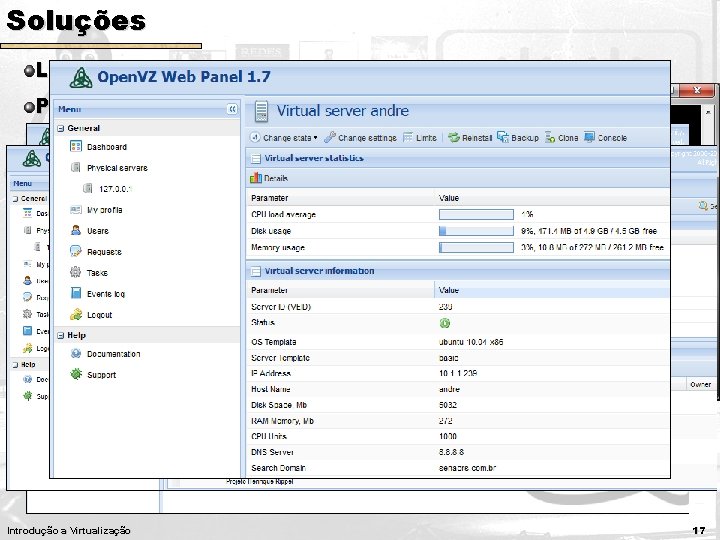This screenshot has height=540, width=720.
Task: Click the Logout key icon
Action: click(x=76, y=315)
